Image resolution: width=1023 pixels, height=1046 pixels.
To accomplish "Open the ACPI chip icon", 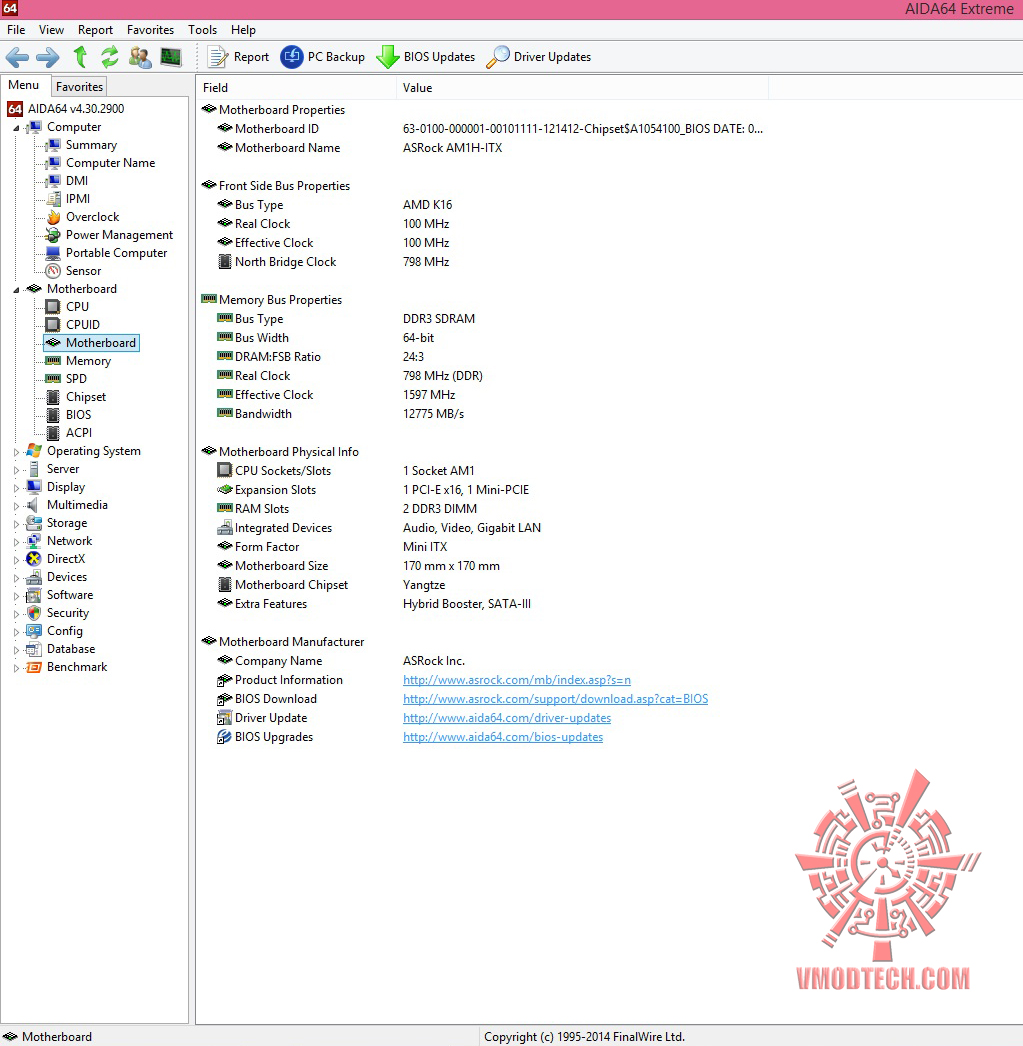I will (x=53, y=433).
